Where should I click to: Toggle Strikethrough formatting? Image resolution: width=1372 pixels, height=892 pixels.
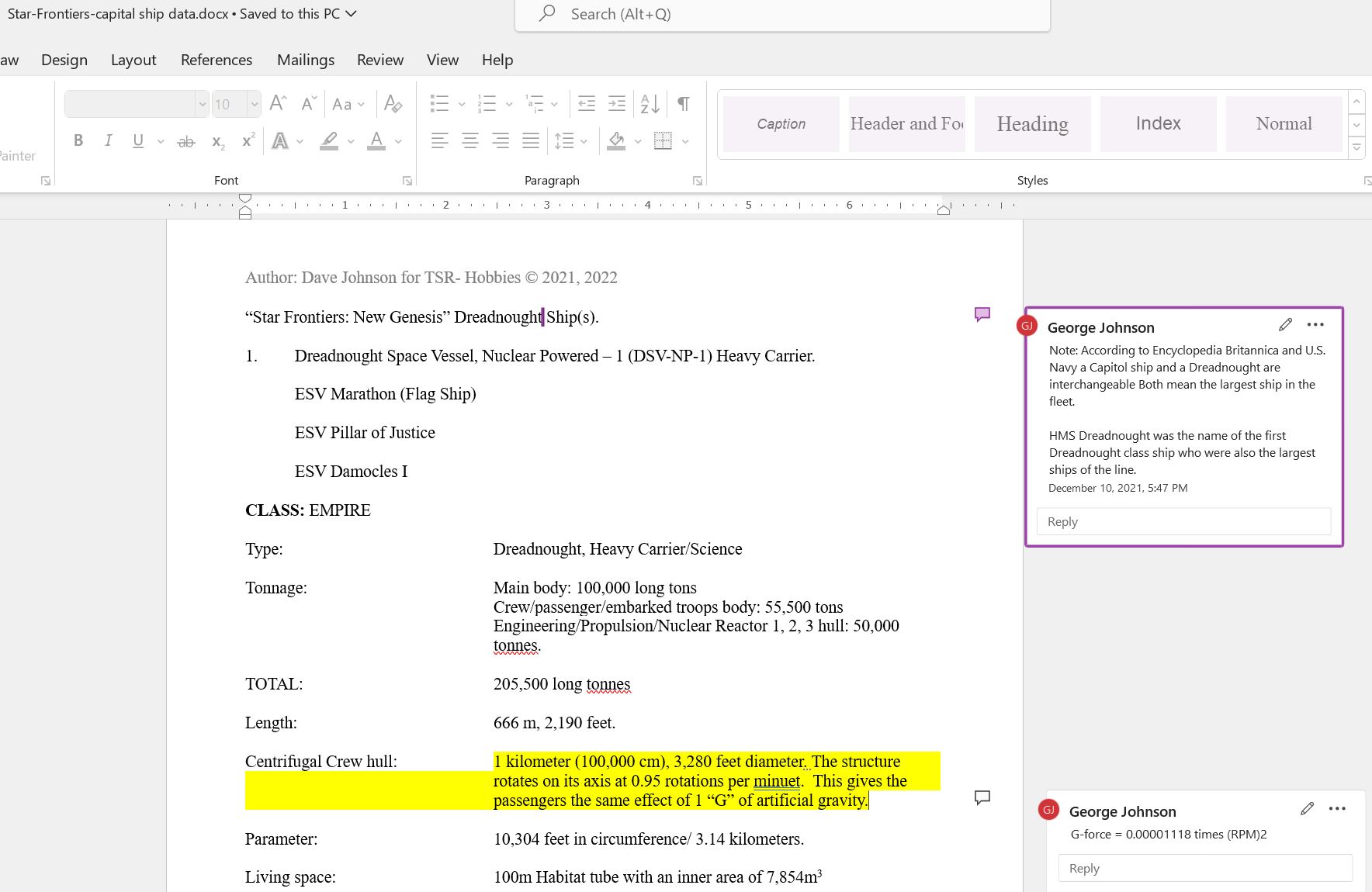coord(185,141)
